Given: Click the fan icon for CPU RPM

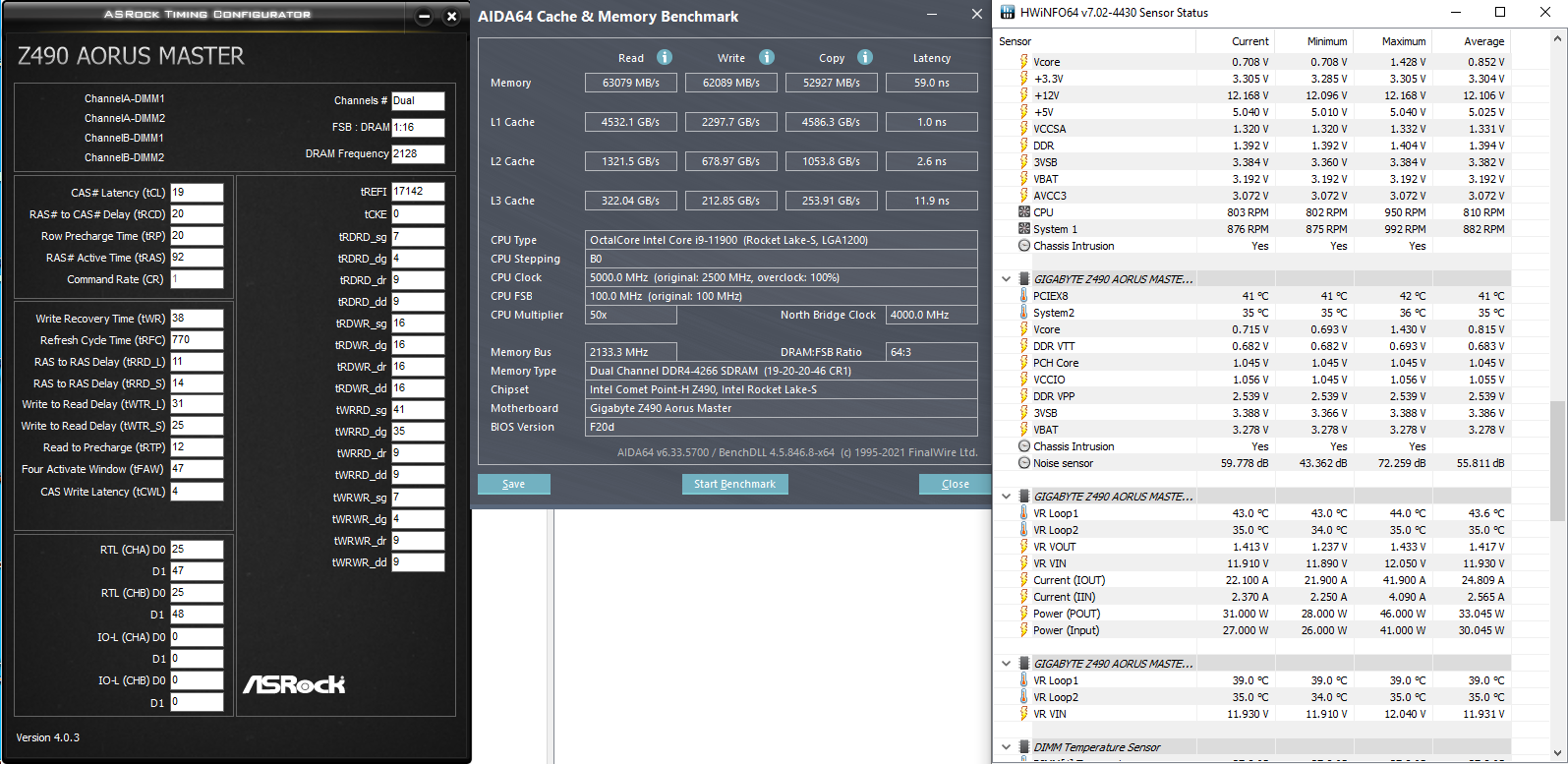Looking at the screenshot, I should [1024, 212].
